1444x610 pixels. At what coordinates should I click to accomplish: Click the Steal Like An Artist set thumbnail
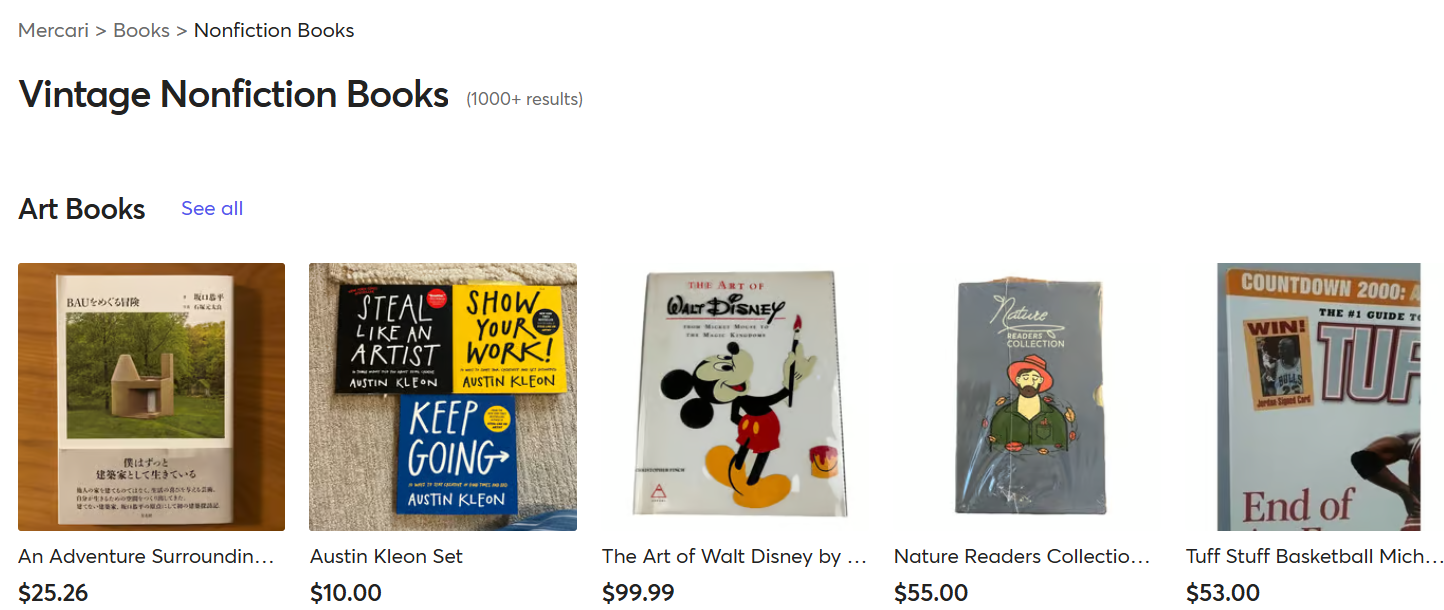point(442,396)
